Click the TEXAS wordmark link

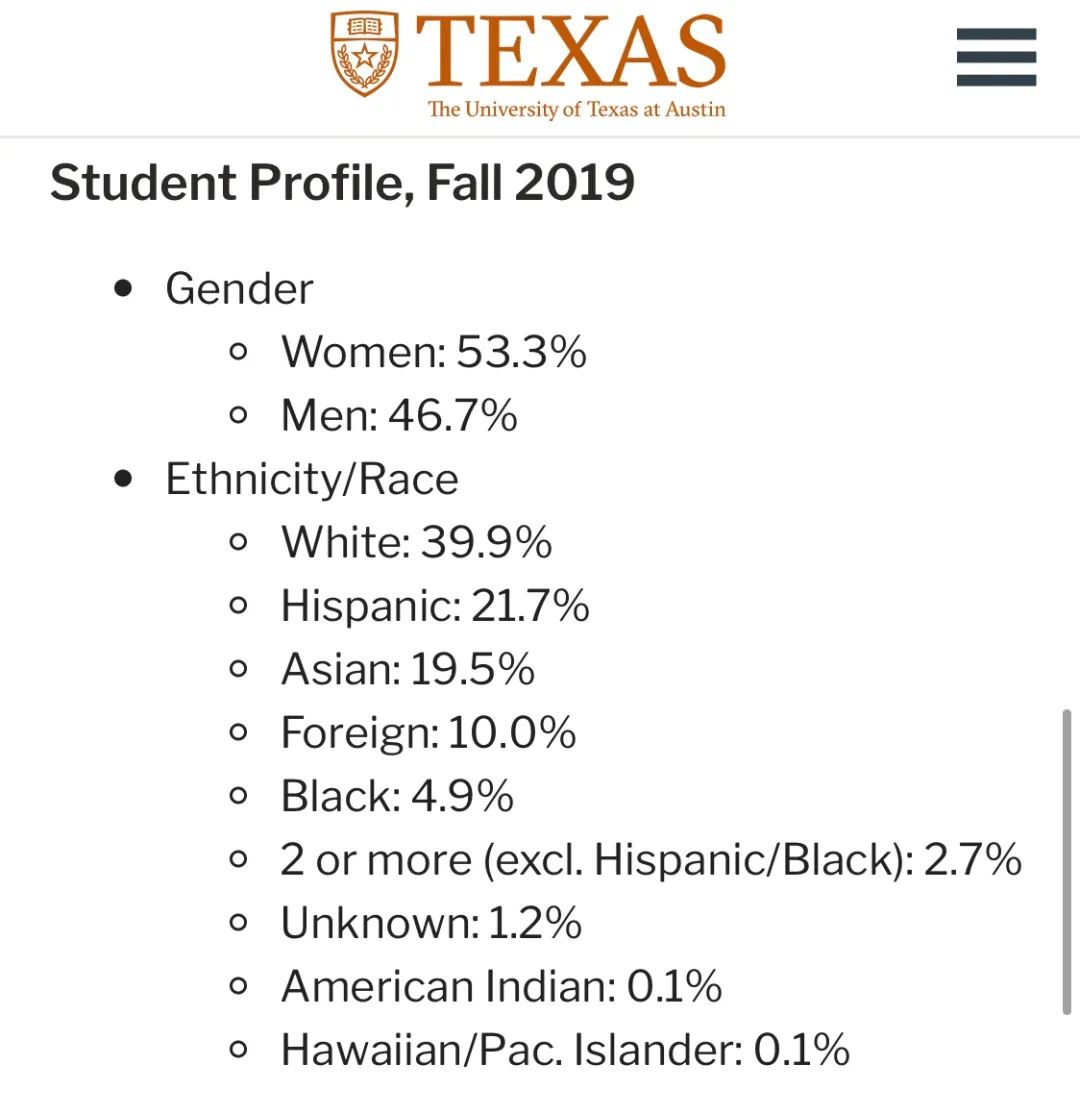(571, 50)
